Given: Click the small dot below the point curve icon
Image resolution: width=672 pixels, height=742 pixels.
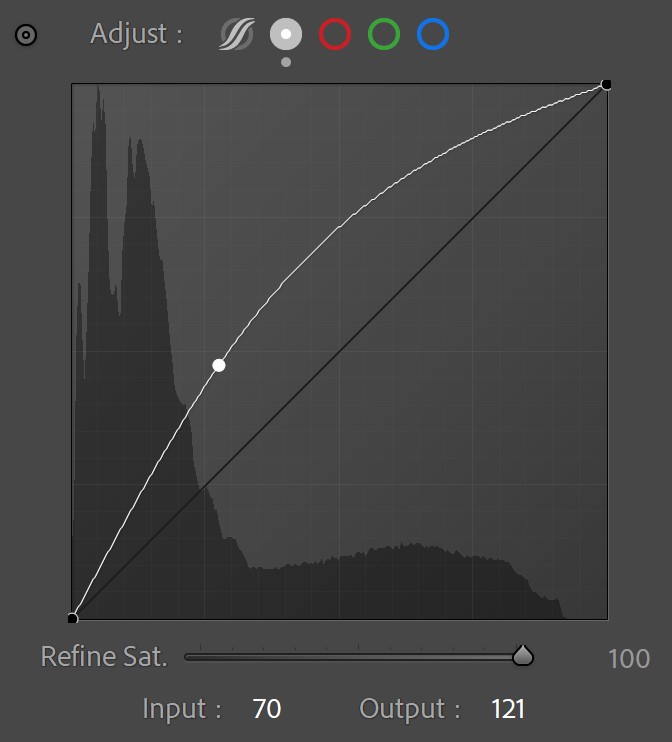Looking at the screenshot, I should click(286, 62).
